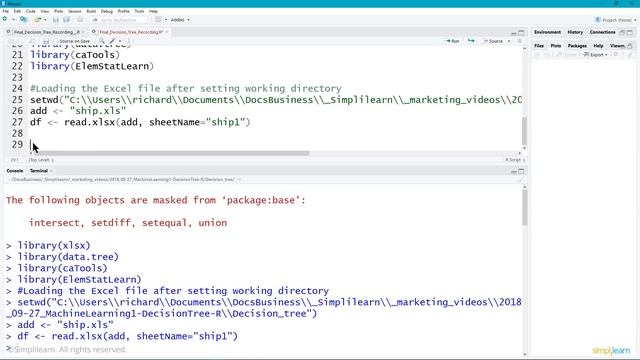Switch to the Help tab
This screenshot has height=360, width=640.
point(598,46)
